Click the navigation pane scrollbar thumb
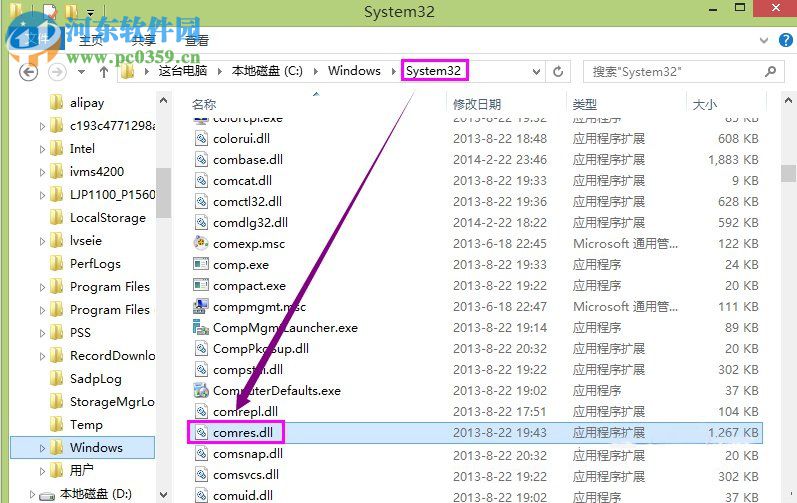 [x=163, y=193]
